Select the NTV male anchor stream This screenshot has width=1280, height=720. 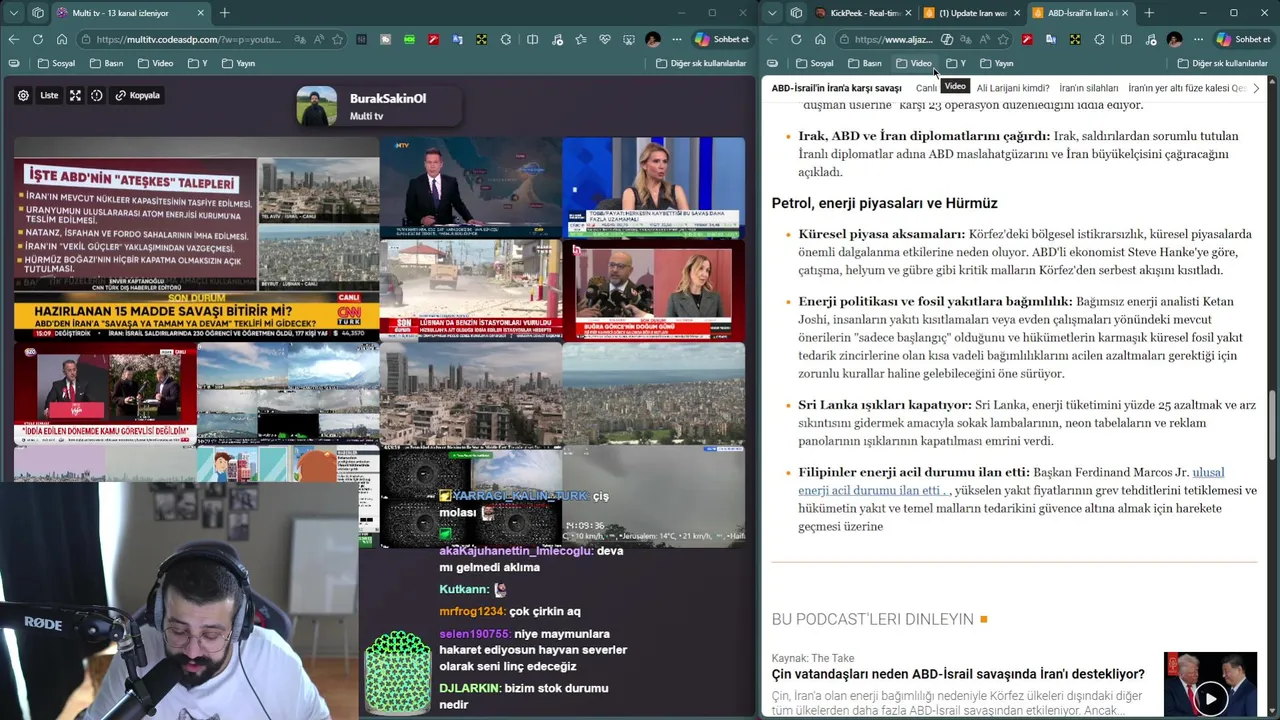(x=470, y=186)
